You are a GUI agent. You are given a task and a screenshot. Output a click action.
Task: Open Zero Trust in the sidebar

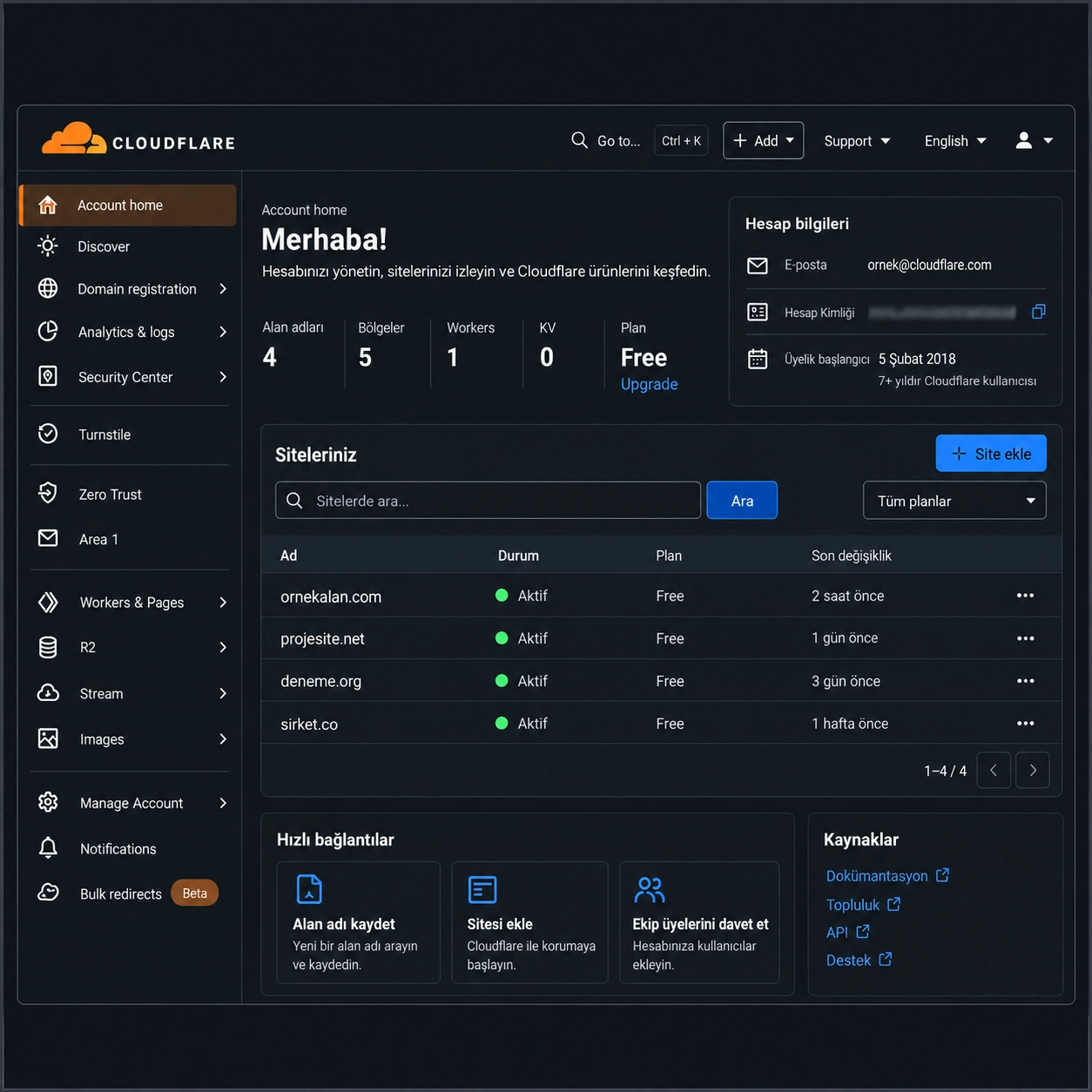coord(128,494)
